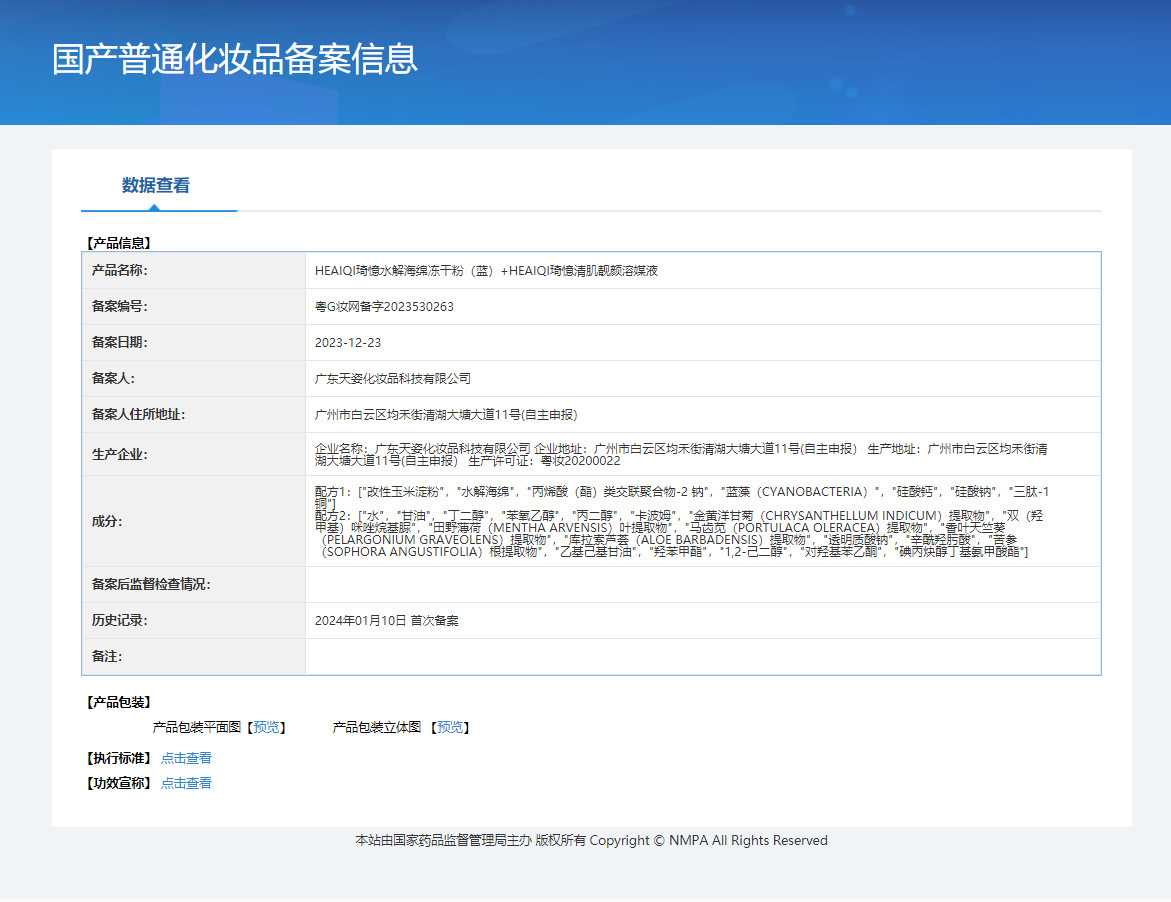Click the 【产品信息】 section heading
1171x902 pixels.
pos(118,242)
